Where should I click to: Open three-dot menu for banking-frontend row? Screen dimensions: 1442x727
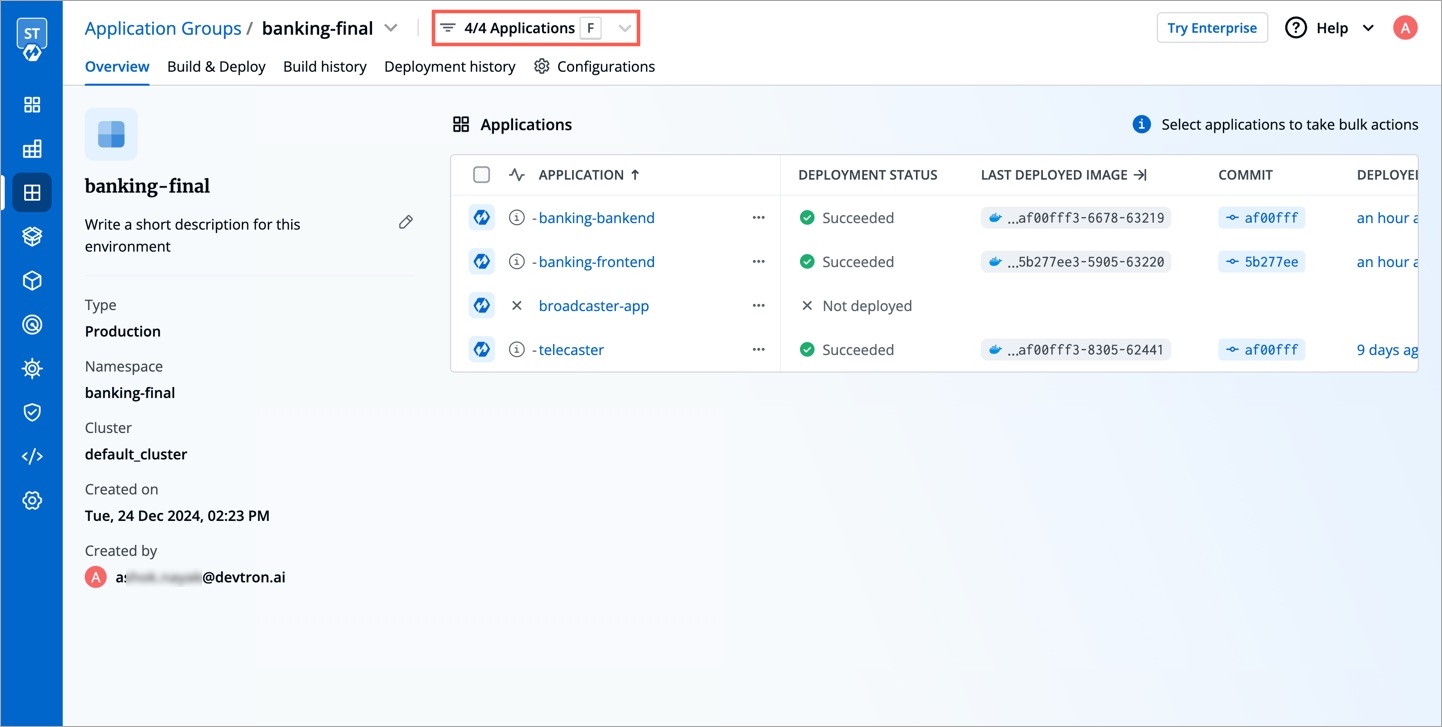coord(758,262)
